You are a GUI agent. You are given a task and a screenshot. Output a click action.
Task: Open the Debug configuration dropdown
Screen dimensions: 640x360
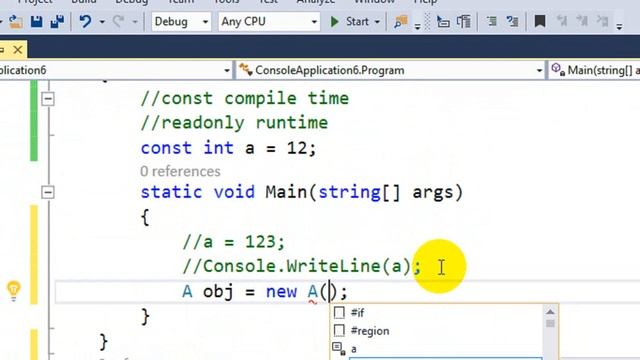(181, 22)
